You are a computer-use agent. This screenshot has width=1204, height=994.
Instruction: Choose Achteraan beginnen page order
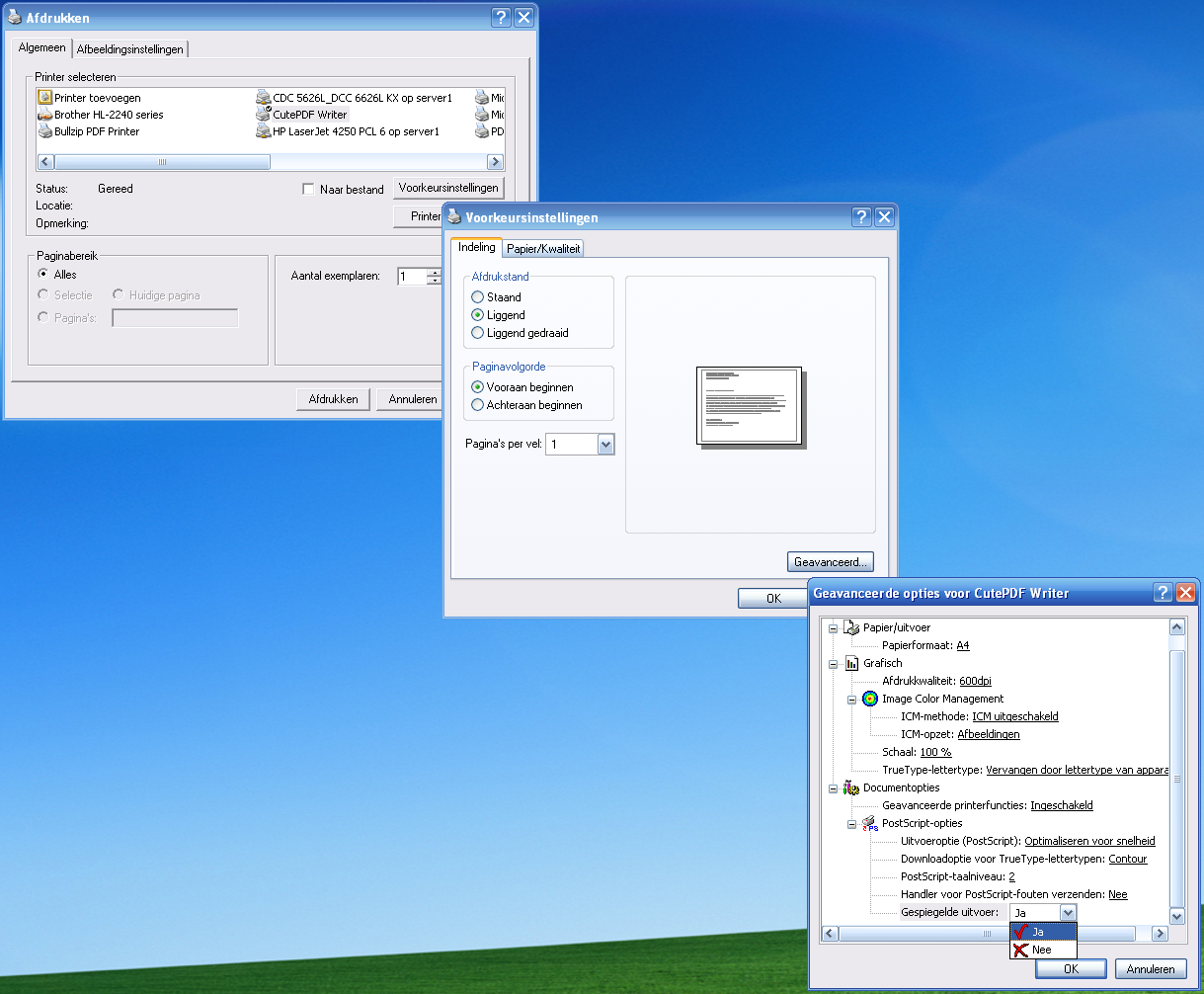coord(478,405)
